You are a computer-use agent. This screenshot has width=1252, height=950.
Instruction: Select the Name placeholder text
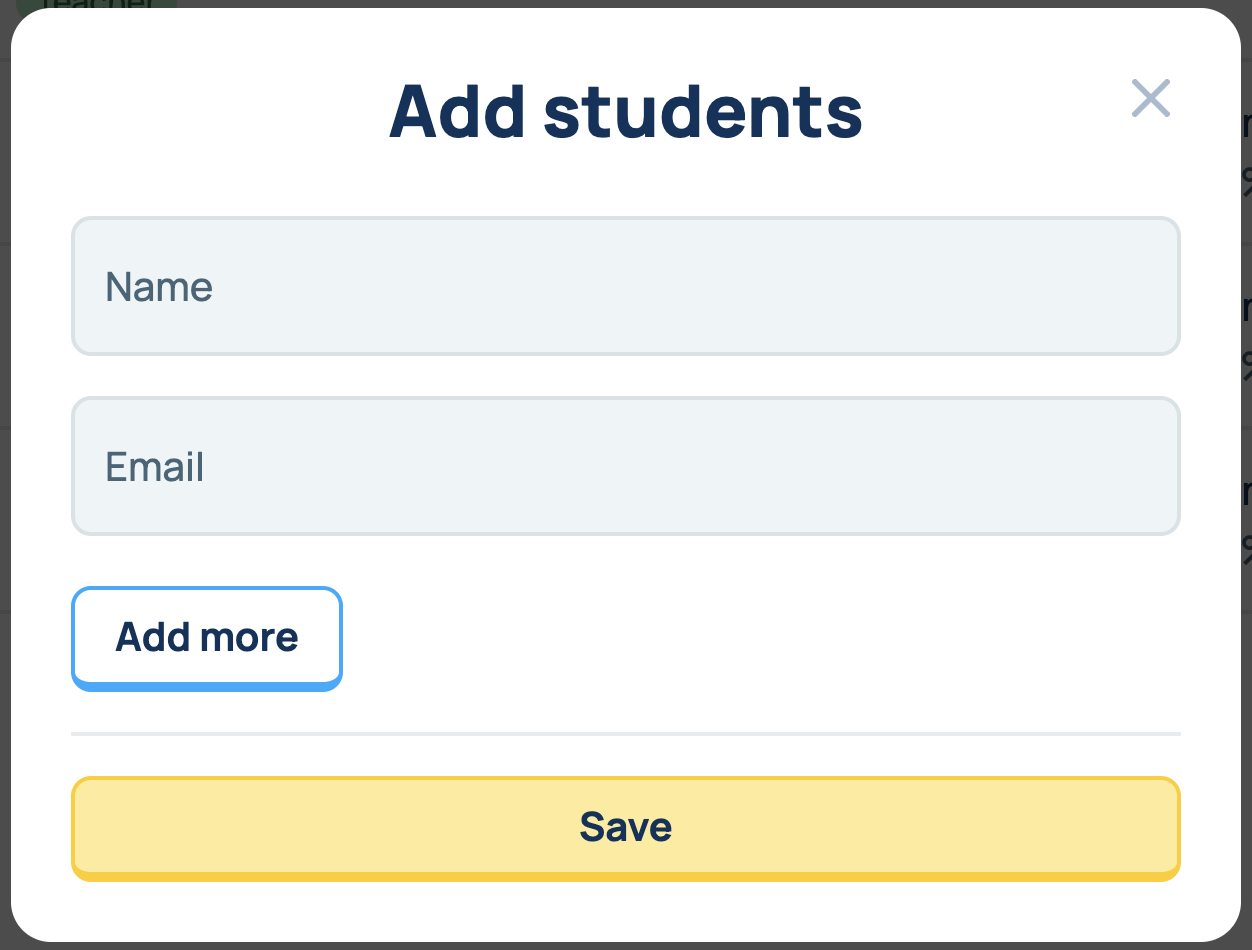[x=159, y=287]
